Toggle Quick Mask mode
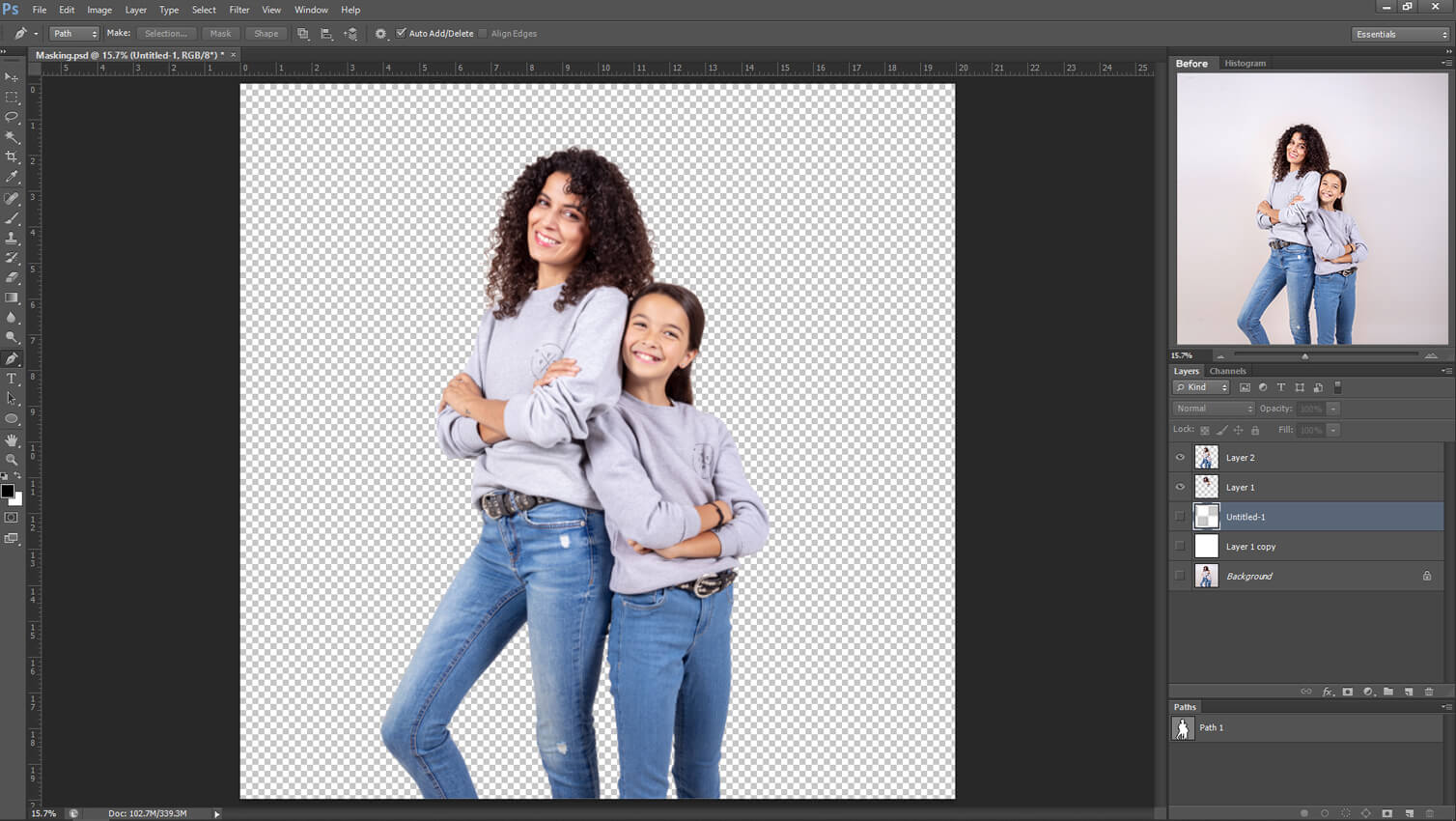1456x821 pixels. coord(12,518)
